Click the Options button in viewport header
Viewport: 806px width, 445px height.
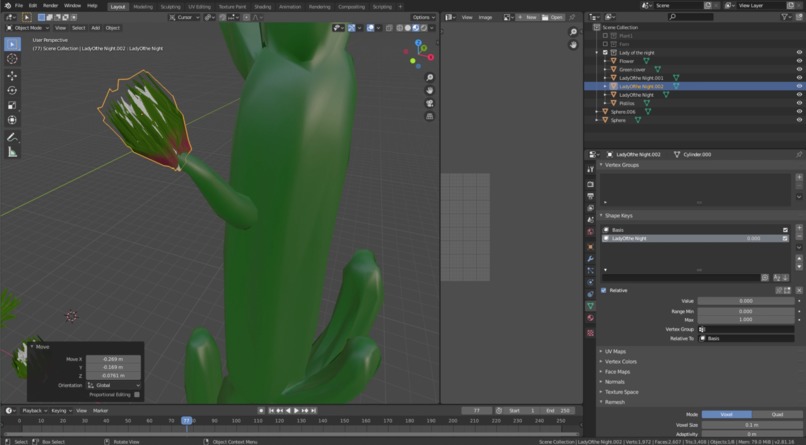click(x=423, y=17)
